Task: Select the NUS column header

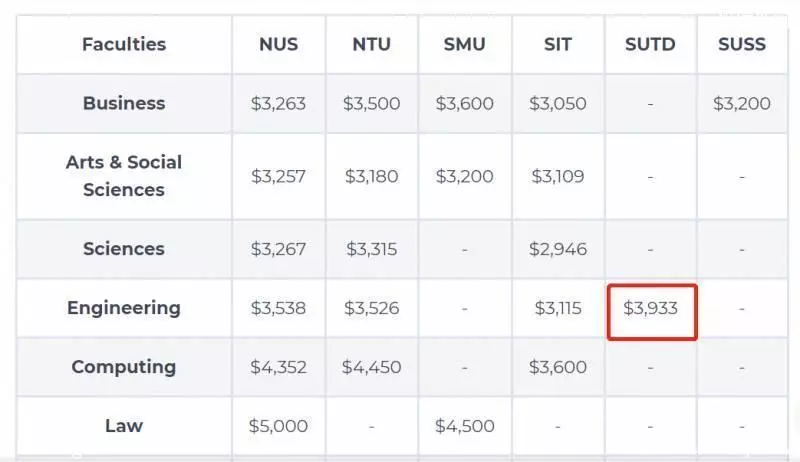Action: (x=278, y=44)
